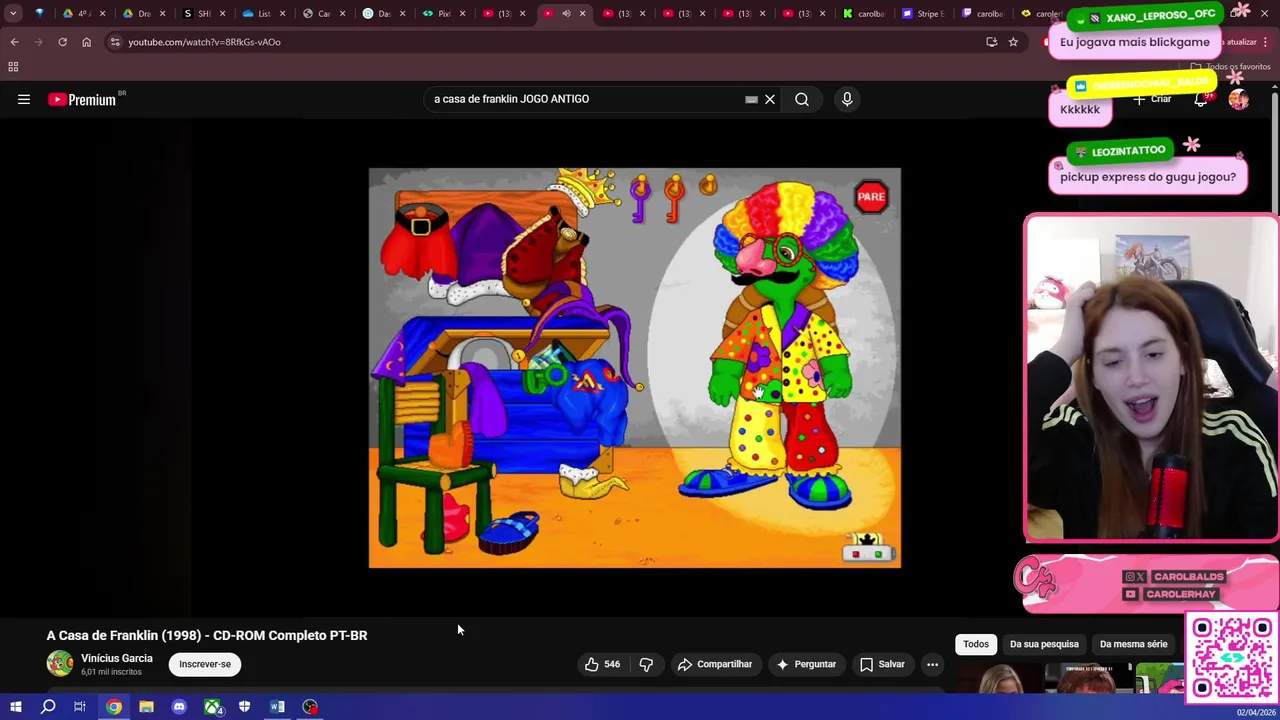Viewport: 1280px width, 720px height.
Task: Reload the page with the refresh icon
Action: pyautogui.click(x=62, y=42)
